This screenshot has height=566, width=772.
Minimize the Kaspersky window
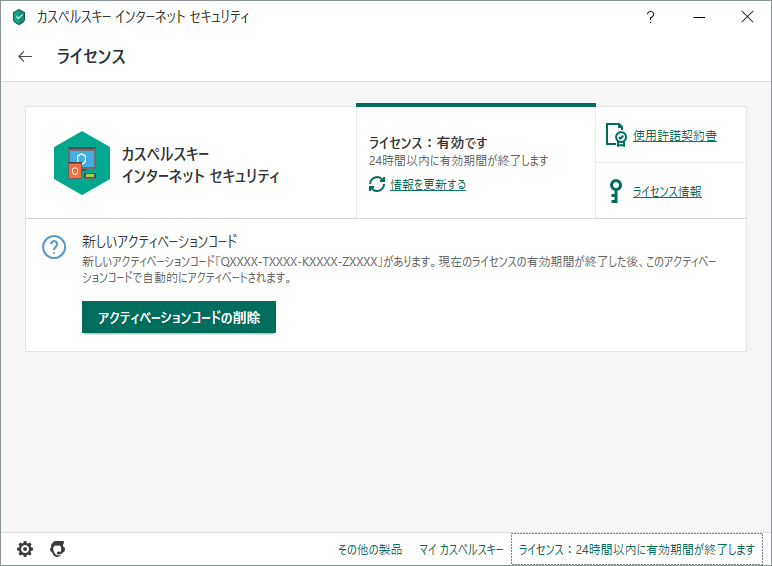(698, 17)
